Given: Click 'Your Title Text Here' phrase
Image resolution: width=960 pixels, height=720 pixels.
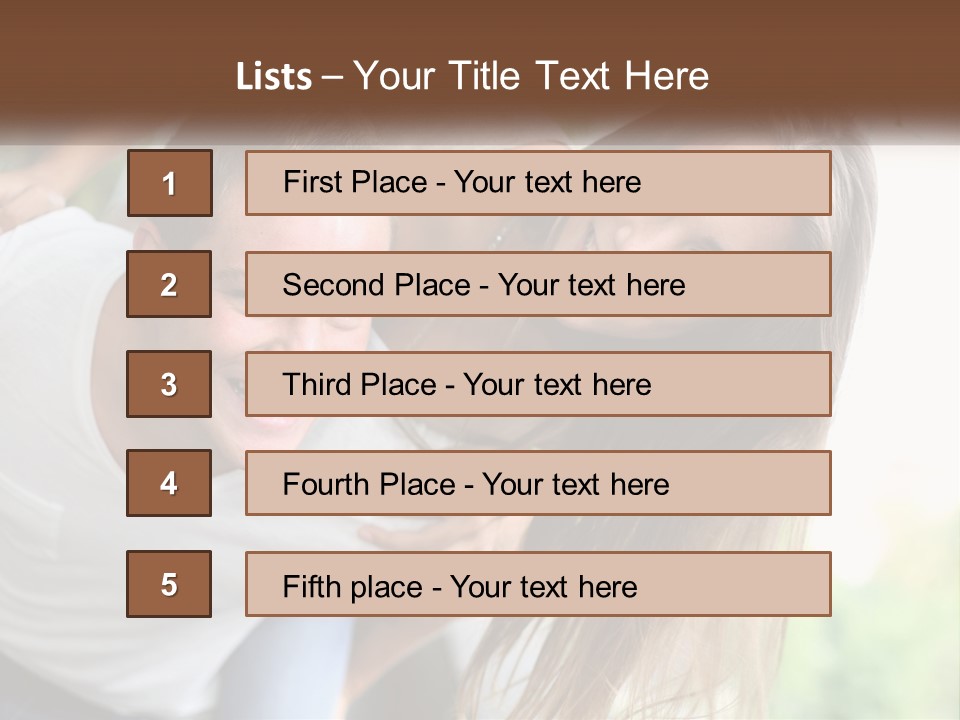Looking at the screenshot, I should (x=531, y=76).
